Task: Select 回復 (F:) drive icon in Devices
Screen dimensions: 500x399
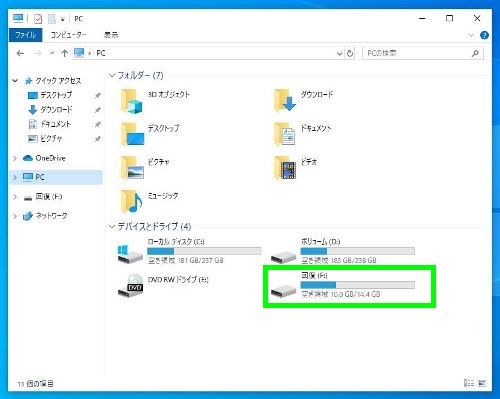Action: (283, 291)
